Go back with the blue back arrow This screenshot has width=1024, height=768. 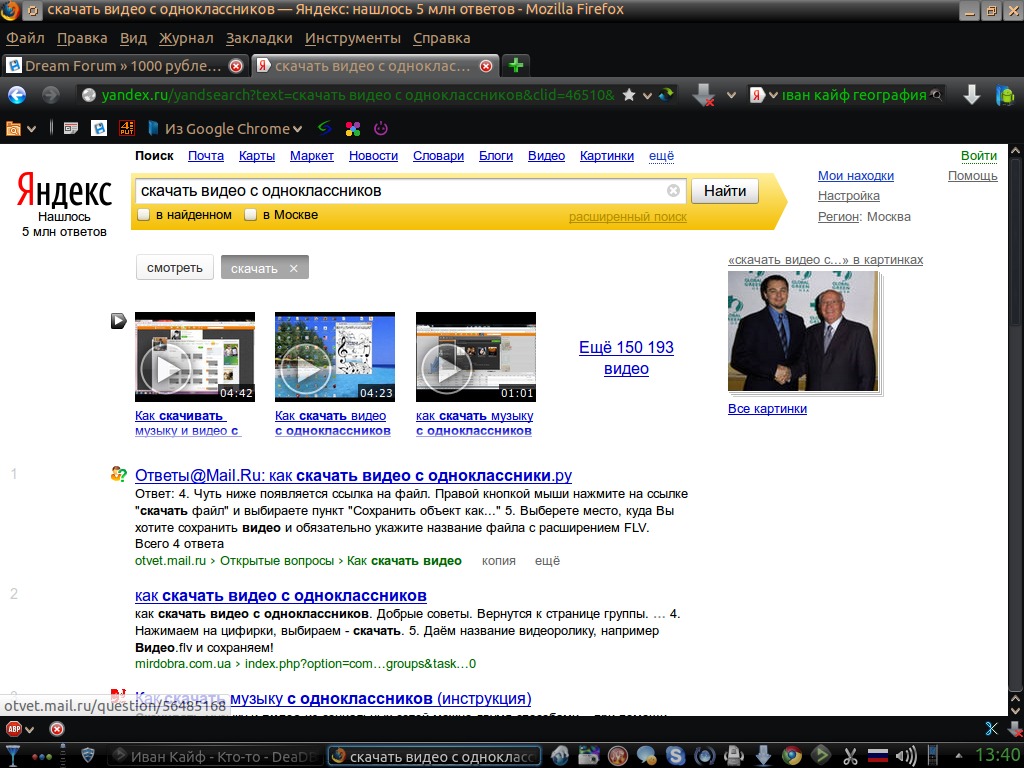coord(17,95)
